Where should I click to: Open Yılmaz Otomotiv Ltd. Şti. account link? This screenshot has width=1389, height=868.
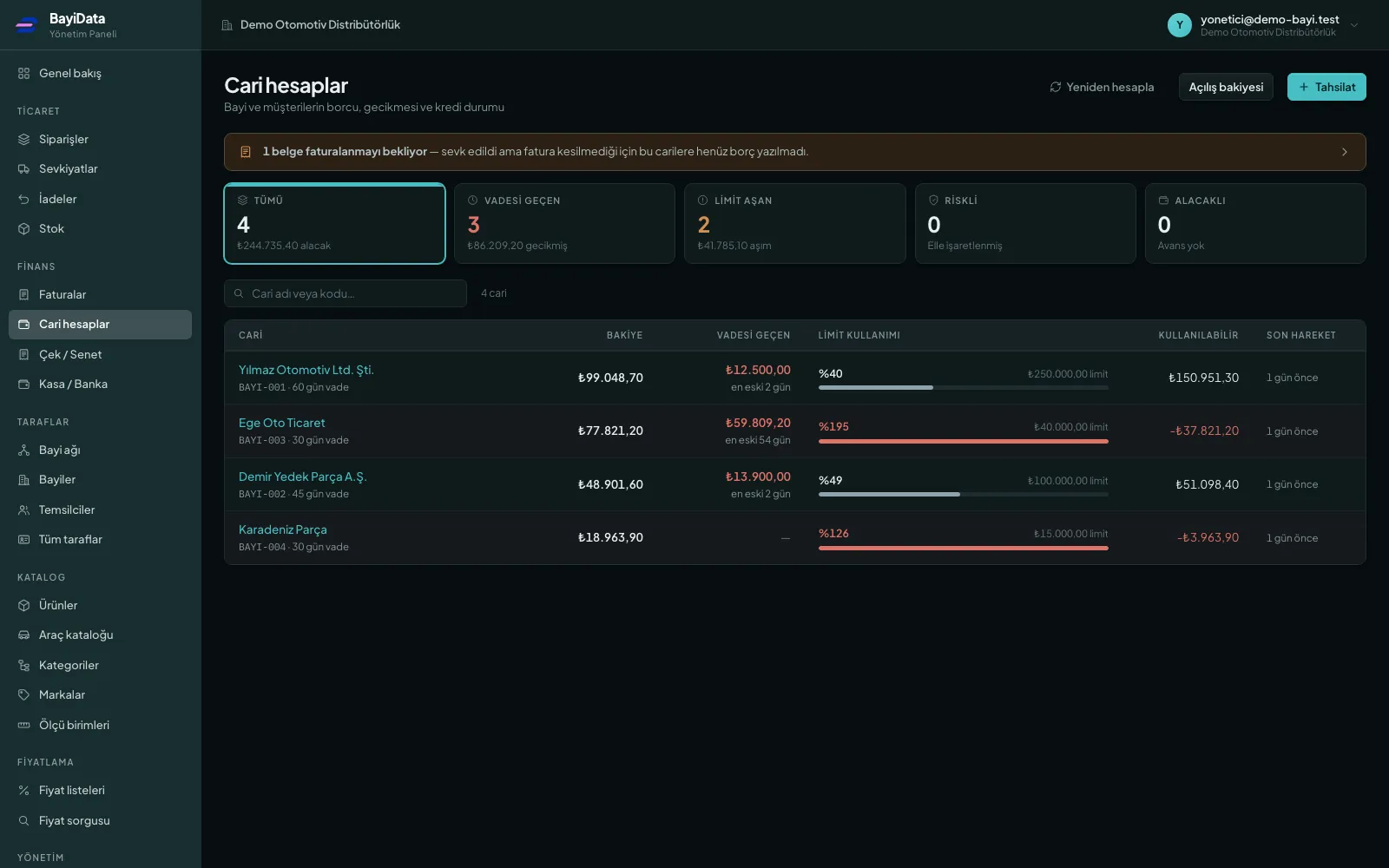(306, 370)
